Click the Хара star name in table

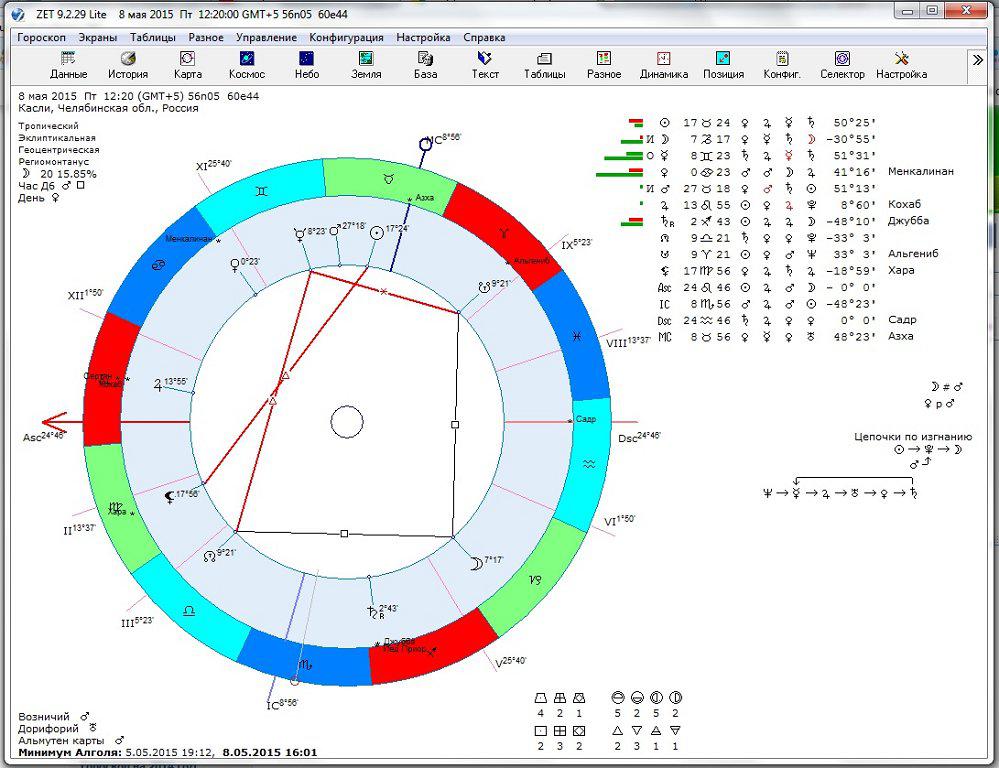point(901,270)
